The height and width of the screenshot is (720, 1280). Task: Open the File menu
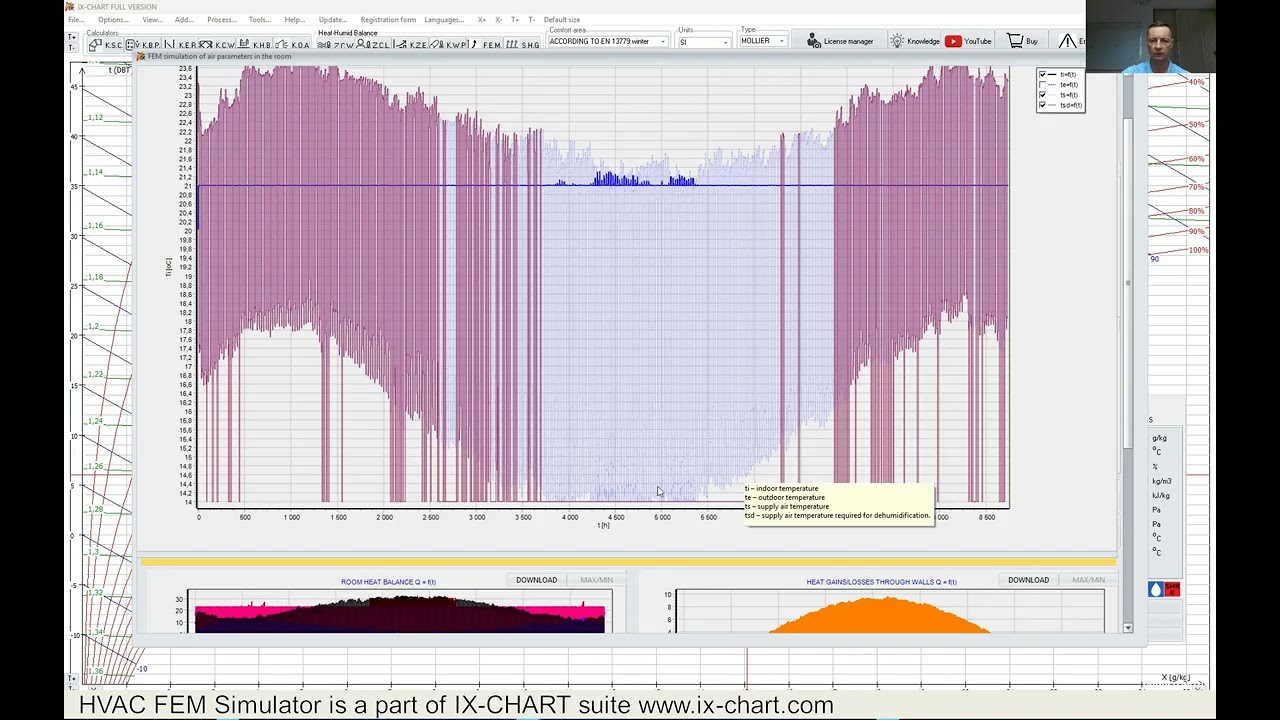(76, 20)
